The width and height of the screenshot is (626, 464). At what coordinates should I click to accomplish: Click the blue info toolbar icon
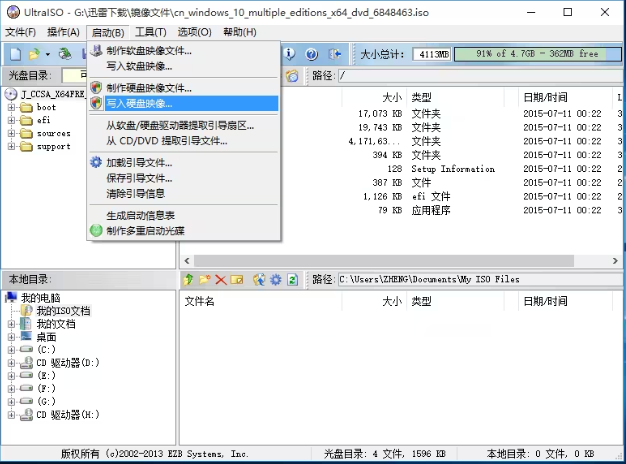click(x=289, y=54)
